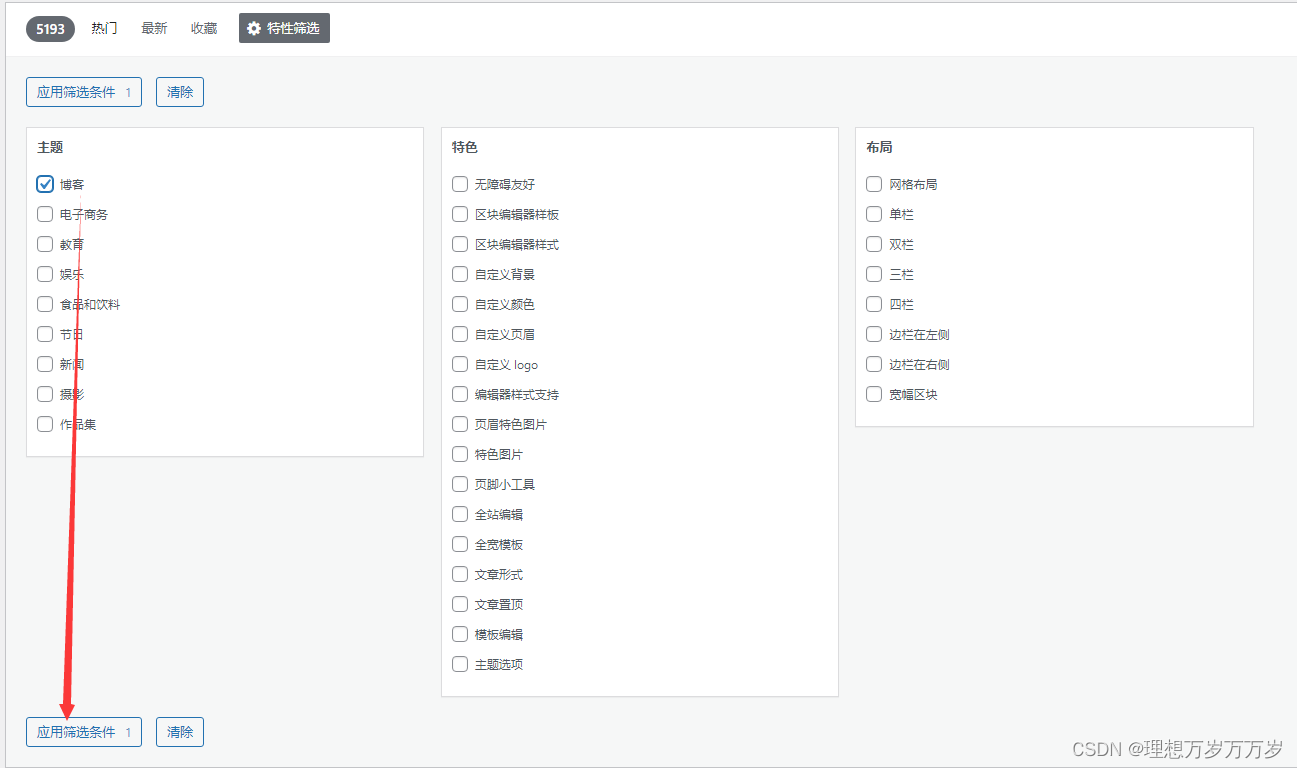Viewport: 1297px width, 768px height.
Task: Check the 文章形式 checkbox
Action: [460, 574]
